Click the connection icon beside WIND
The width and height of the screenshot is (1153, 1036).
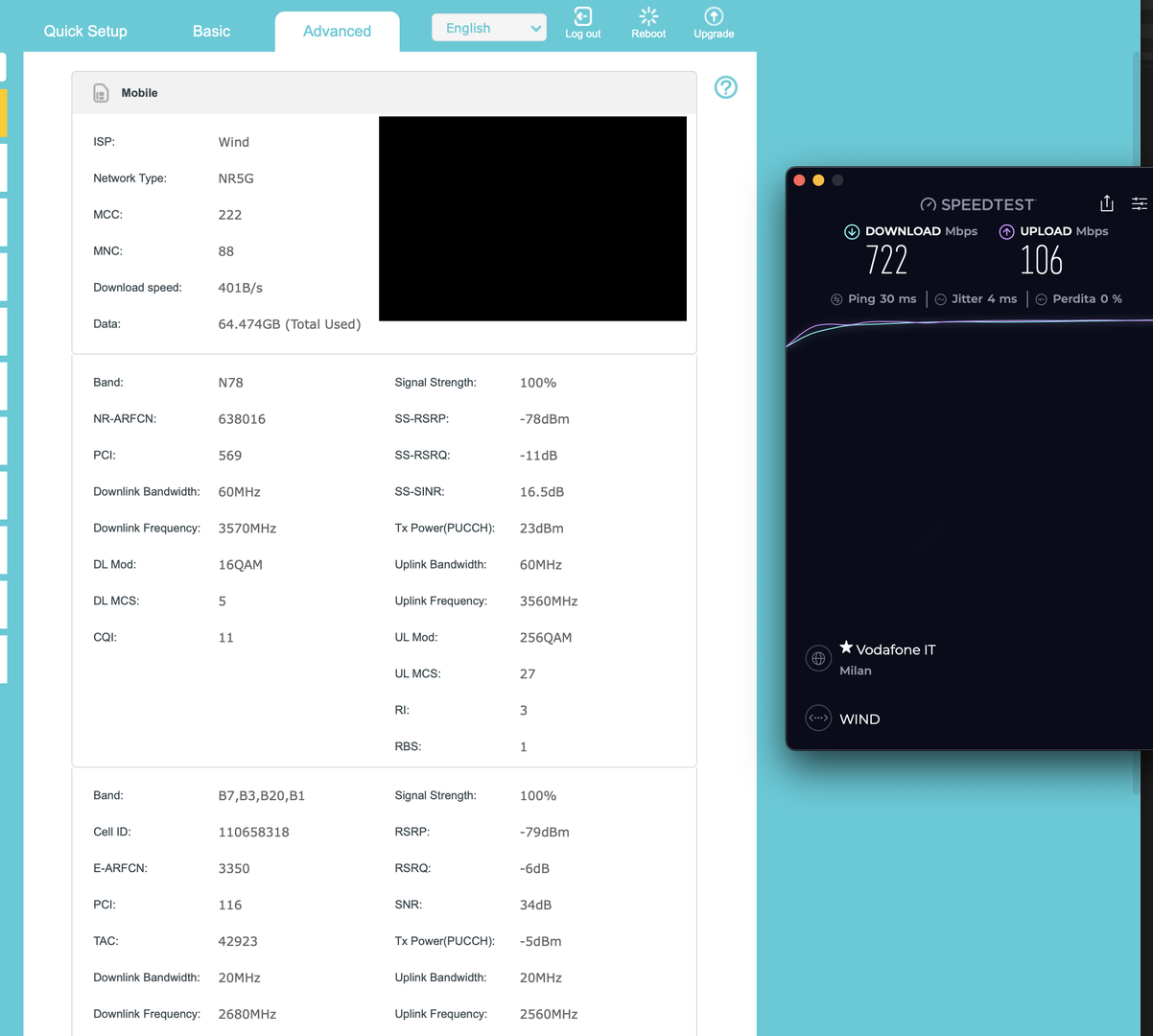(818, 718)
